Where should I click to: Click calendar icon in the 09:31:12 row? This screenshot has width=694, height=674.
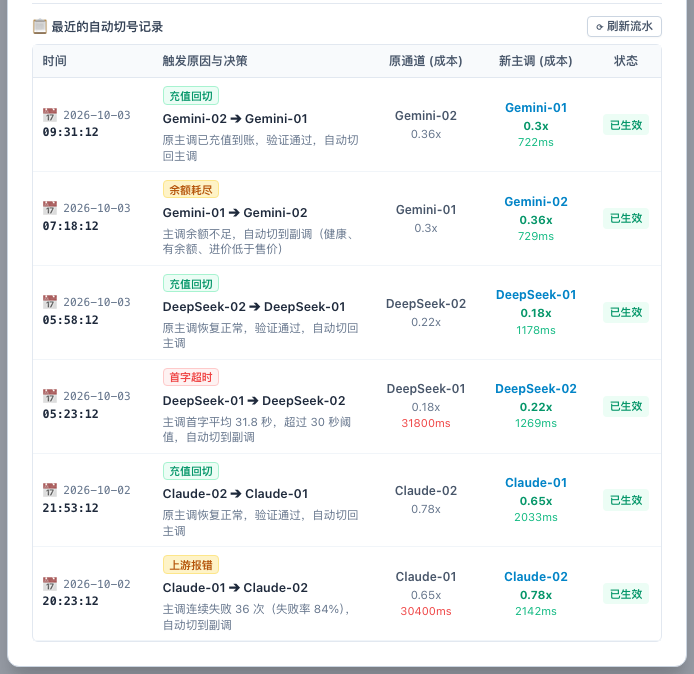coord(50,115)
